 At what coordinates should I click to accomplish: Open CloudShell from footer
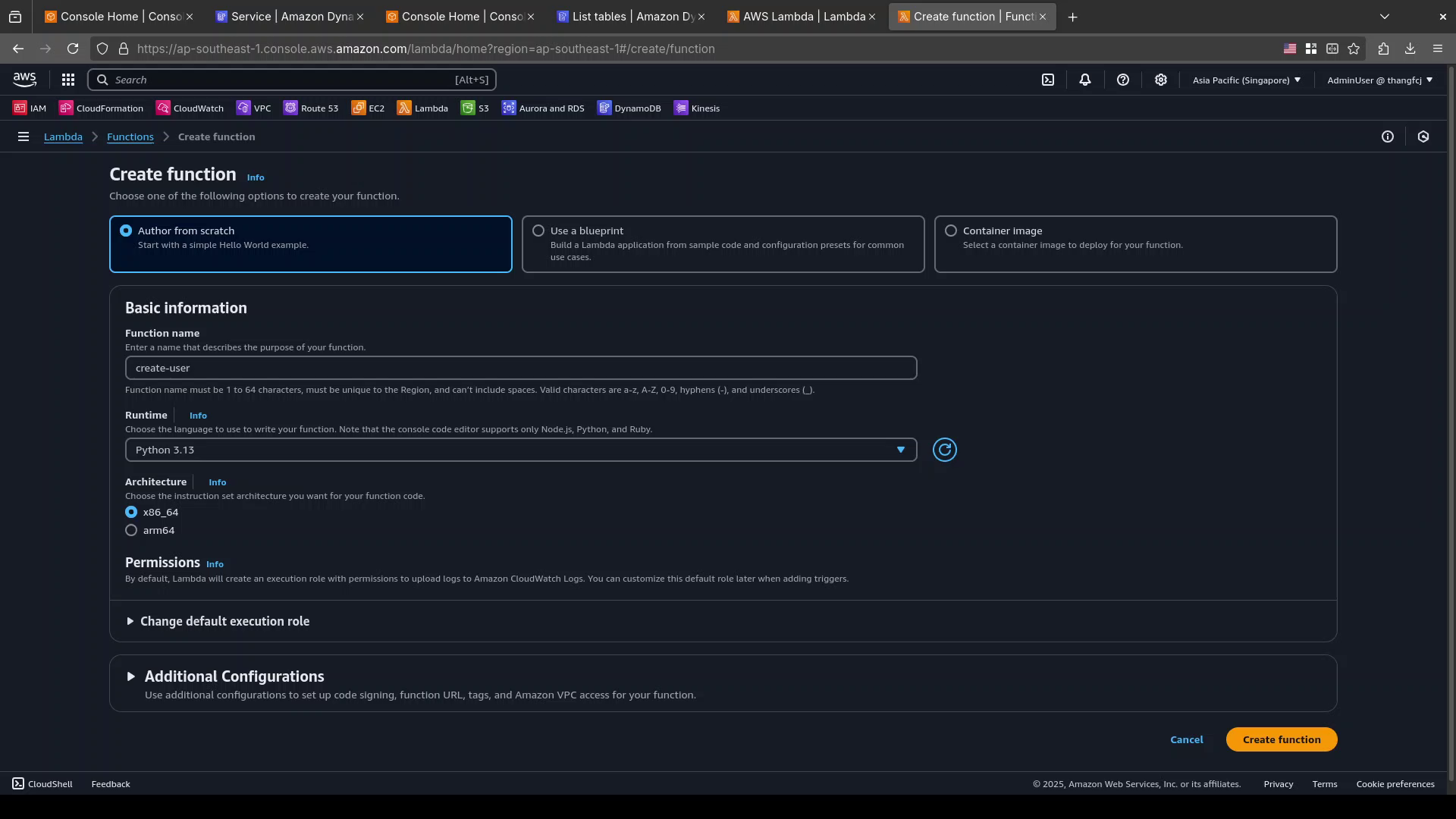coord(42,784)
